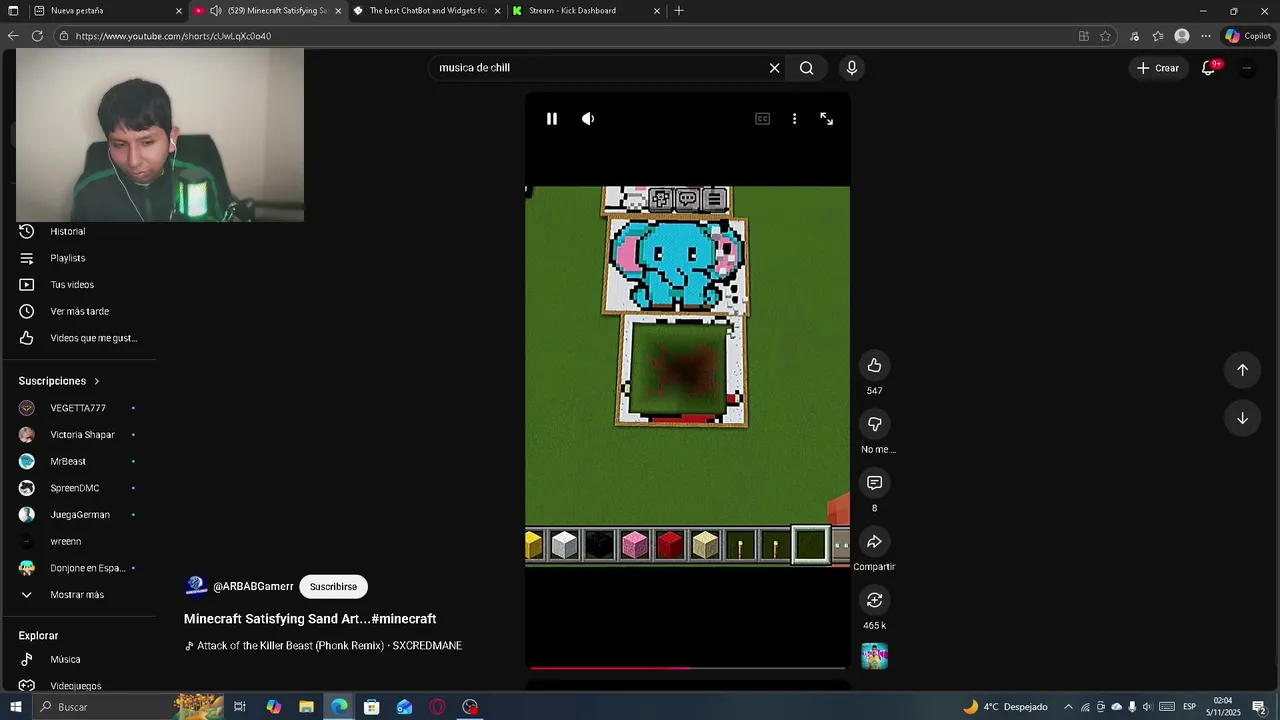Expand subscriptions with Mostrar más
Screen dimensions: 1280x720
[78, 595]
